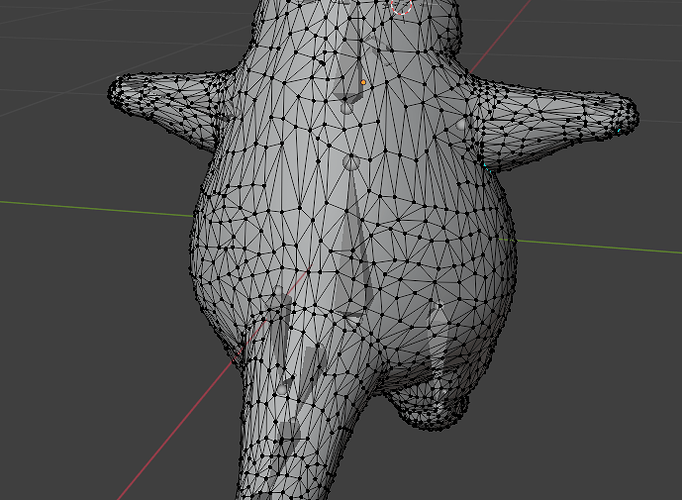Click the red-white 3D cursor circle
Viewport: 682px width, 500px height.
point(401,5)
